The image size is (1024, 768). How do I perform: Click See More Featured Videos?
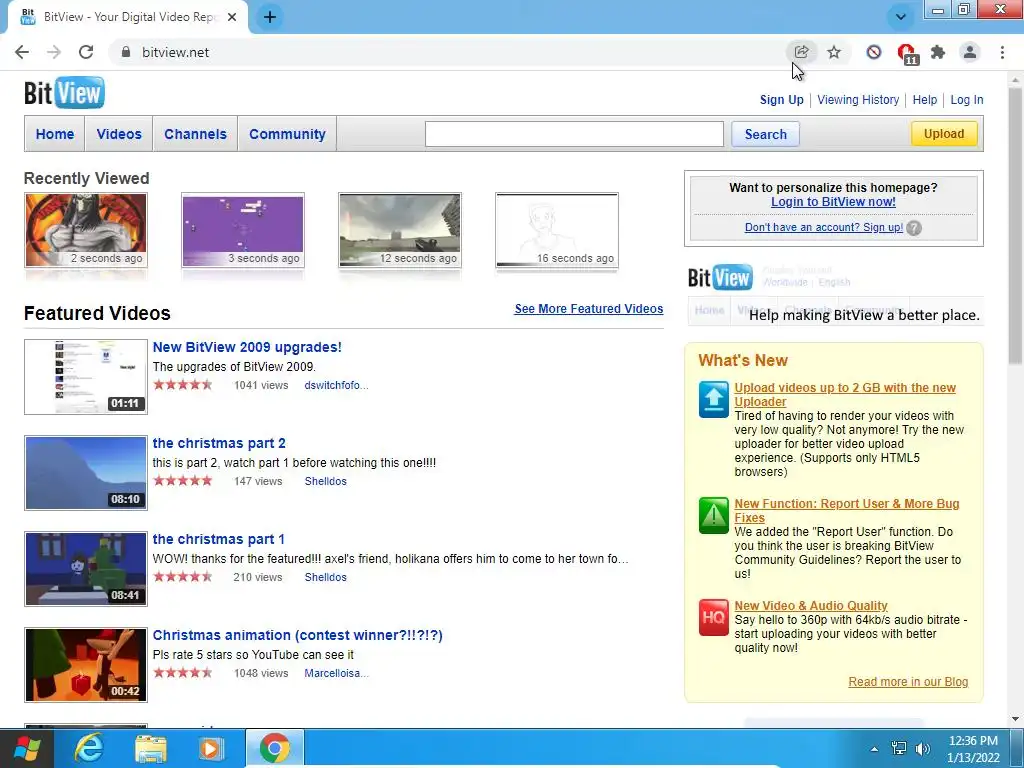tap(588, 309)
